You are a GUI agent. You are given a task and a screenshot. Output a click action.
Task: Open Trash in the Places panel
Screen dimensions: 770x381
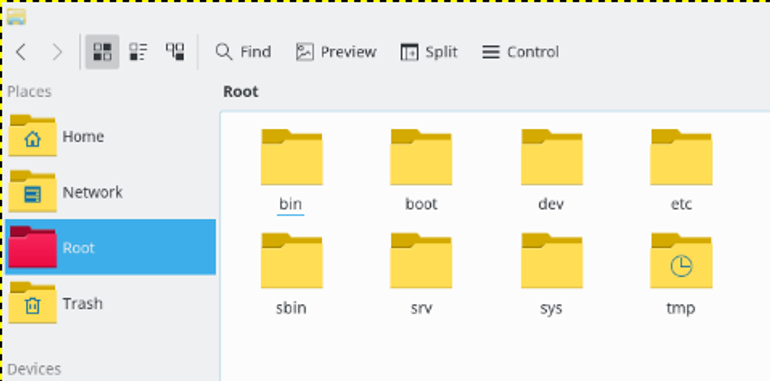[110, 303]
